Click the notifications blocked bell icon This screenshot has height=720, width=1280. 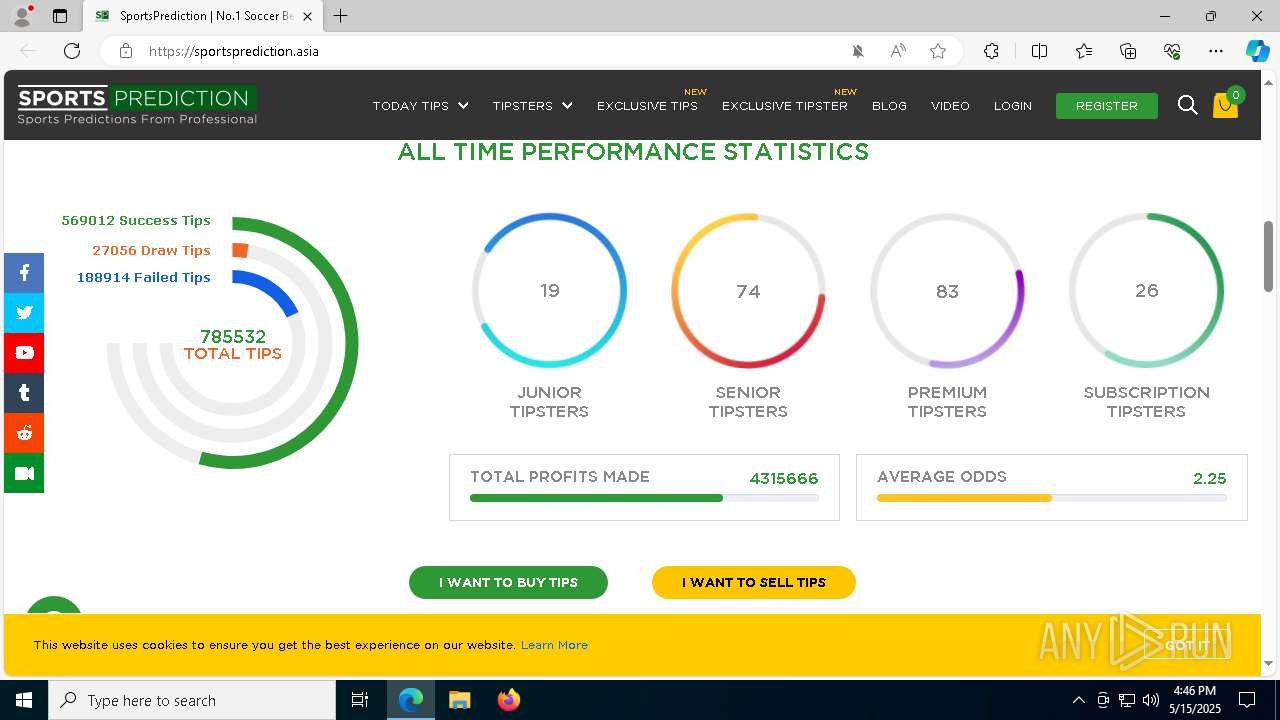(858, 51)
